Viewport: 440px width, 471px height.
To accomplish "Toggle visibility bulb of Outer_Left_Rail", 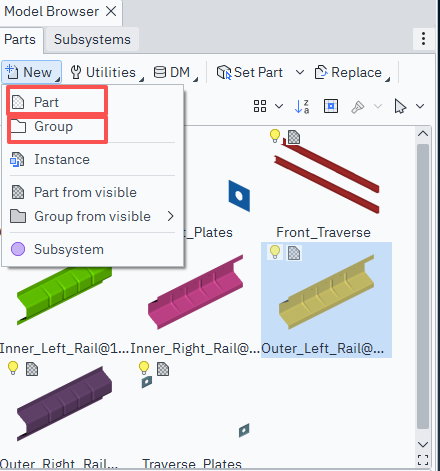I will [x=275, y=252].
